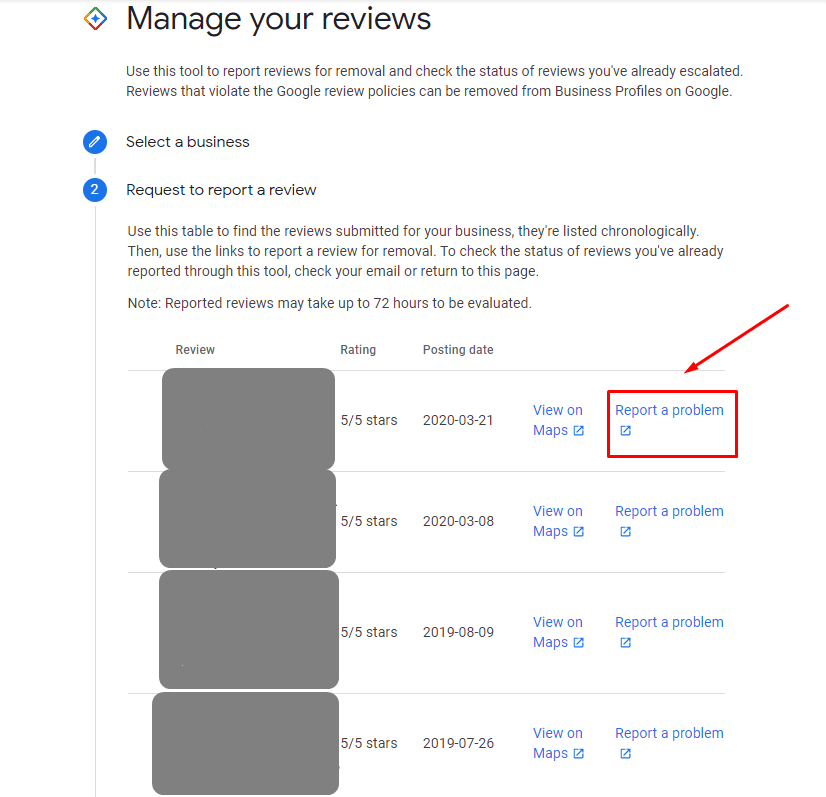Click external-link icon under 2020-03-21 Report a problem
This screenshot has height=797, width=826.
click(625, 431)
